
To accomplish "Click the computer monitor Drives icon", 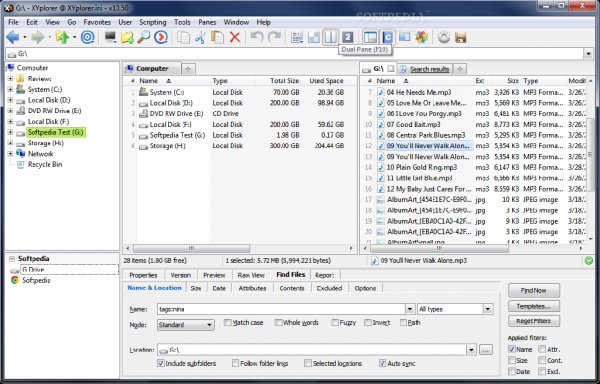I will [x=110, y=37].
